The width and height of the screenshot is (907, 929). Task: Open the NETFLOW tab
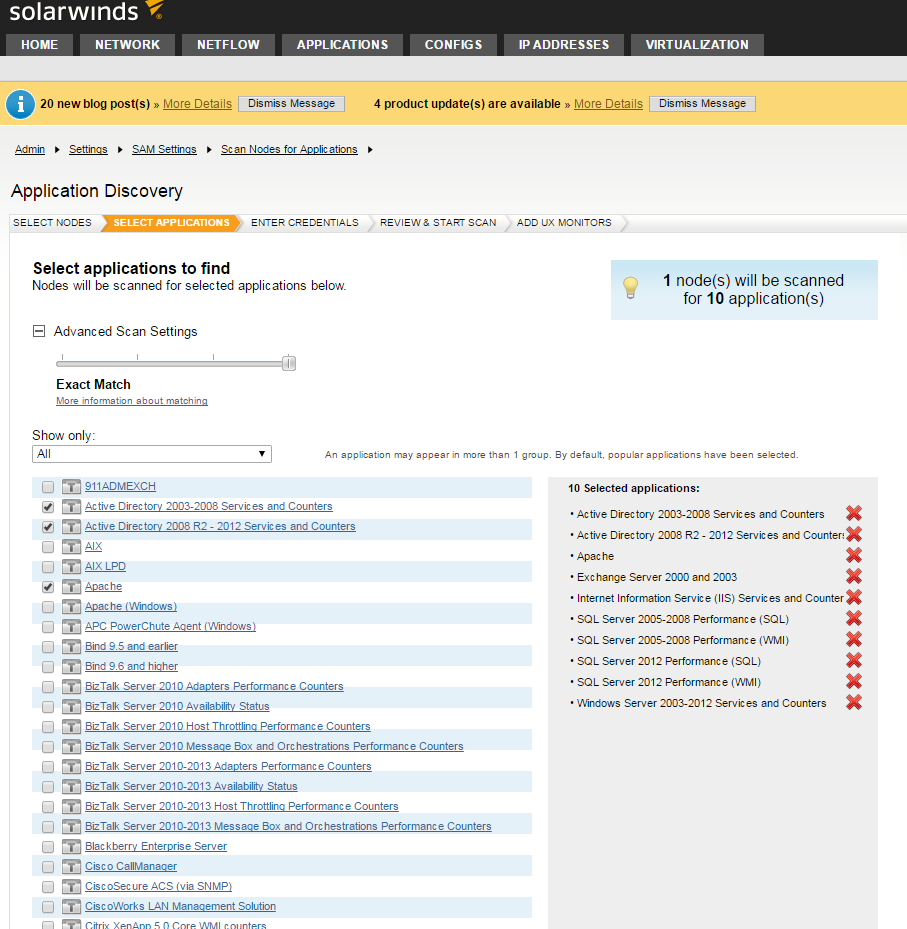click(228, 44)
